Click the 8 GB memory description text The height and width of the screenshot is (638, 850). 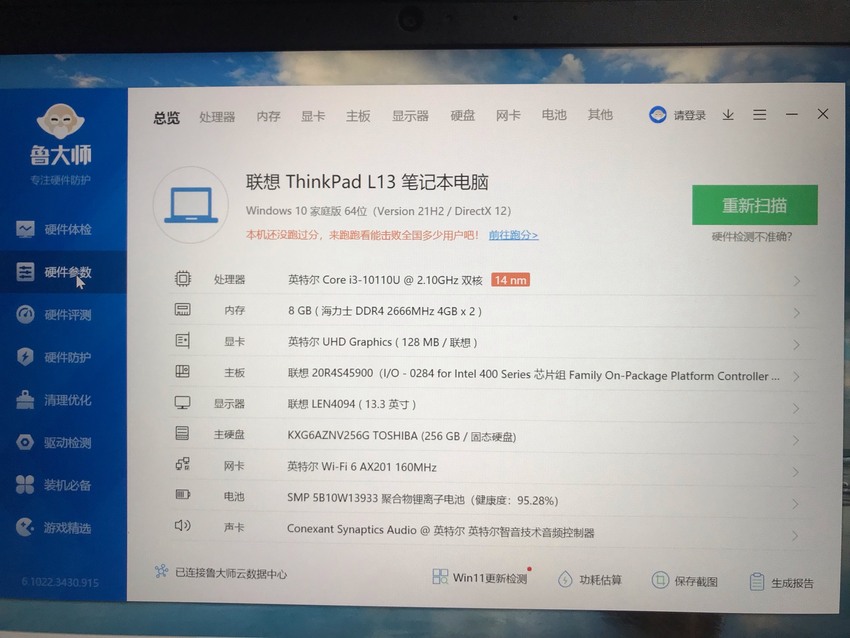384,311
